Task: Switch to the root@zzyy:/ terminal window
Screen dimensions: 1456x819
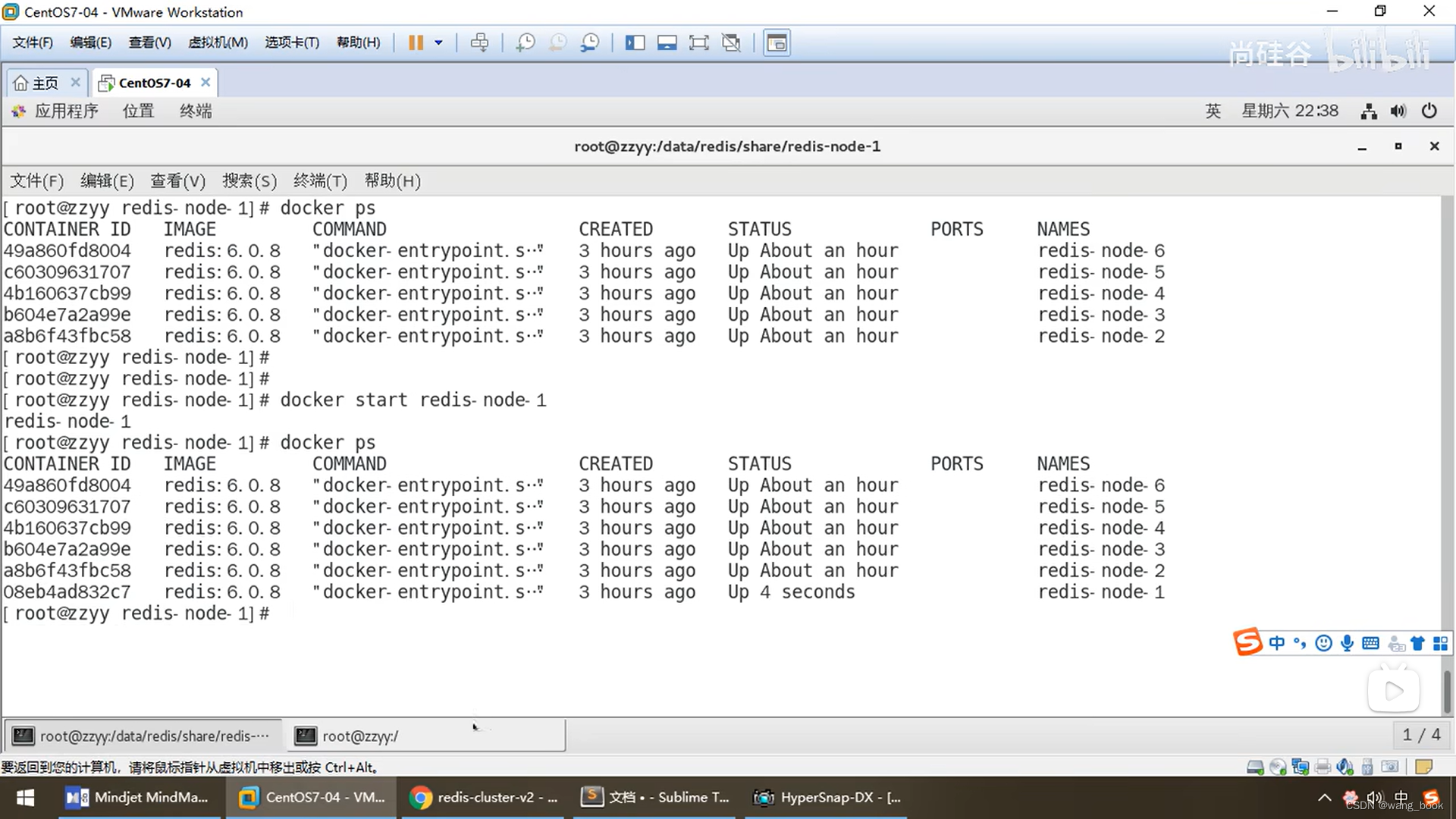Action: tap(360, 736)
